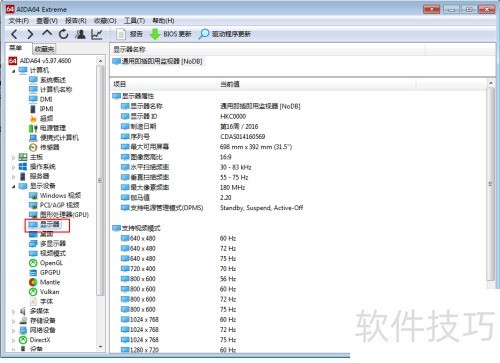Image resolution: width=500 pixels, height=363 pixels.
Task: Select 显示器 monitor tree item
Action: tap(45, 225)
